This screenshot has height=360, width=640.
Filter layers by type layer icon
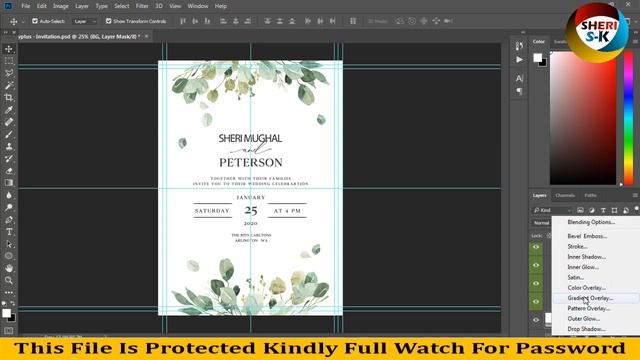603,210
